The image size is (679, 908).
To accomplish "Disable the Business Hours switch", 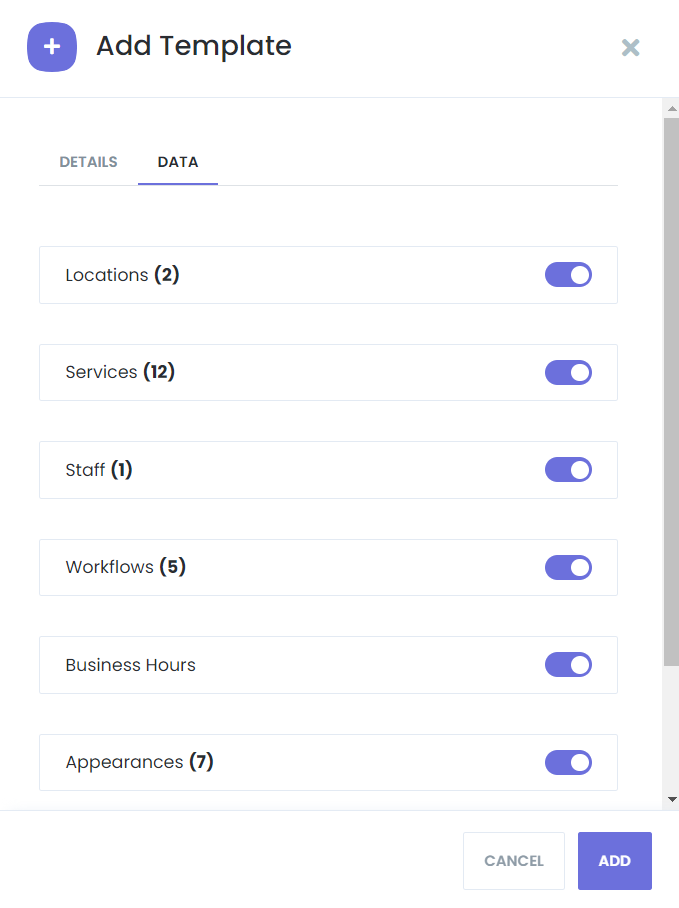I will 568,665.
